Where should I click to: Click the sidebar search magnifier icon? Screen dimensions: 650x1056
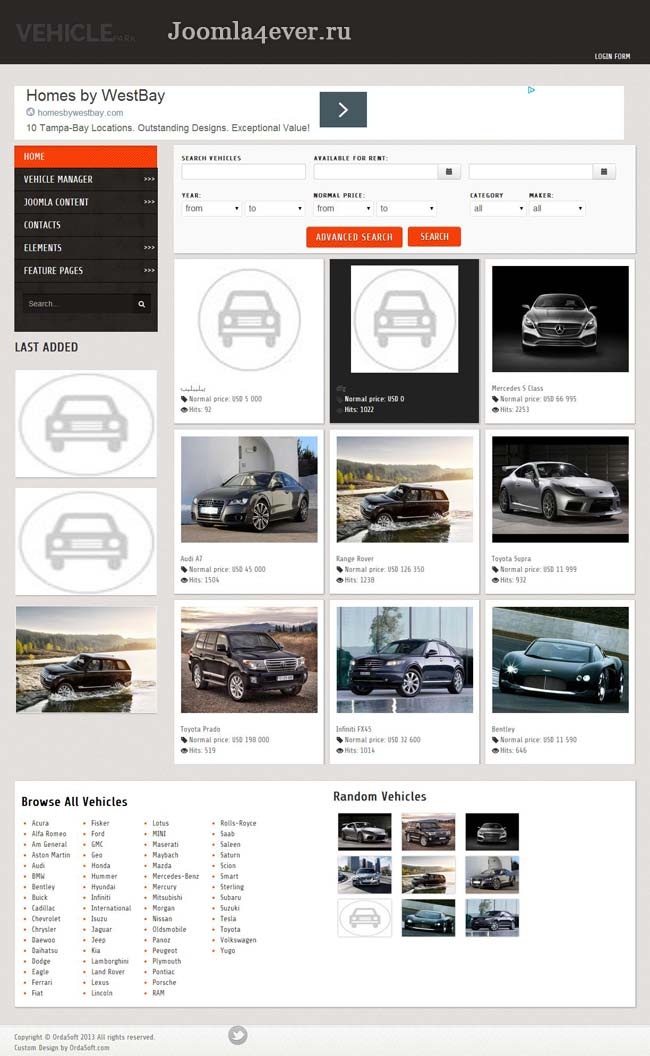pyautogui.click(x=142, y=304)
